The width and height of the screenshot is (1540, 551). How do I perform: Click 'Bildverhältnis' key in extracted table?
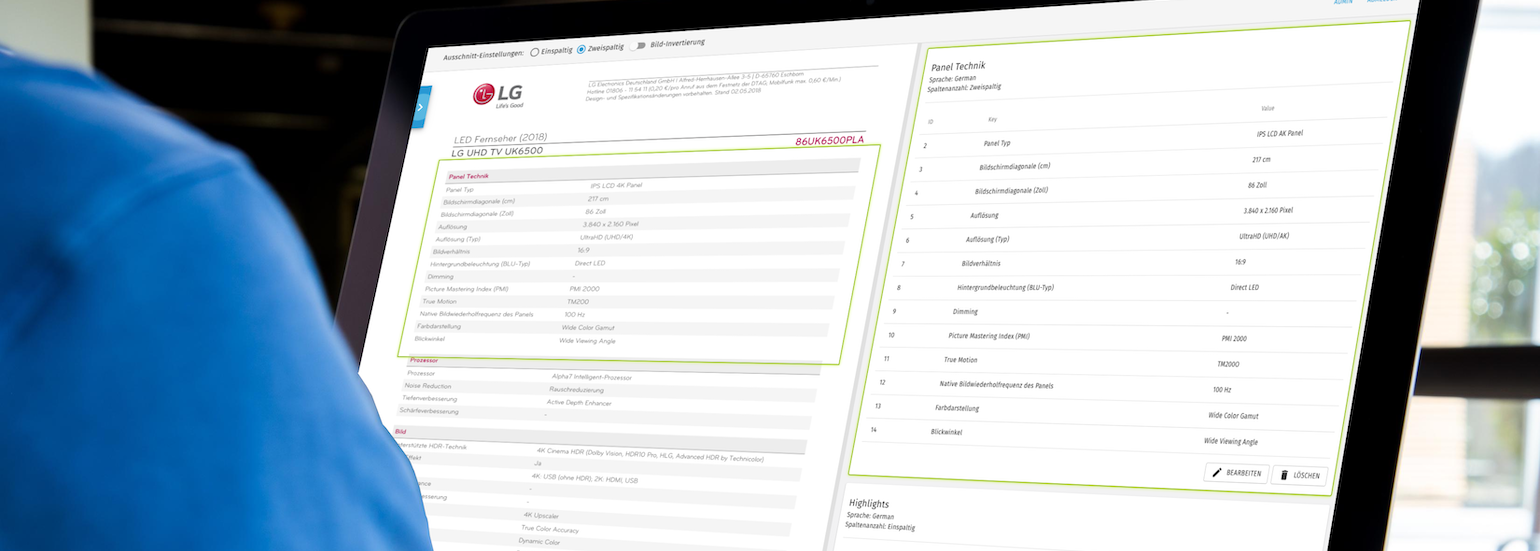pyautogui.click(x=981, y=264)
